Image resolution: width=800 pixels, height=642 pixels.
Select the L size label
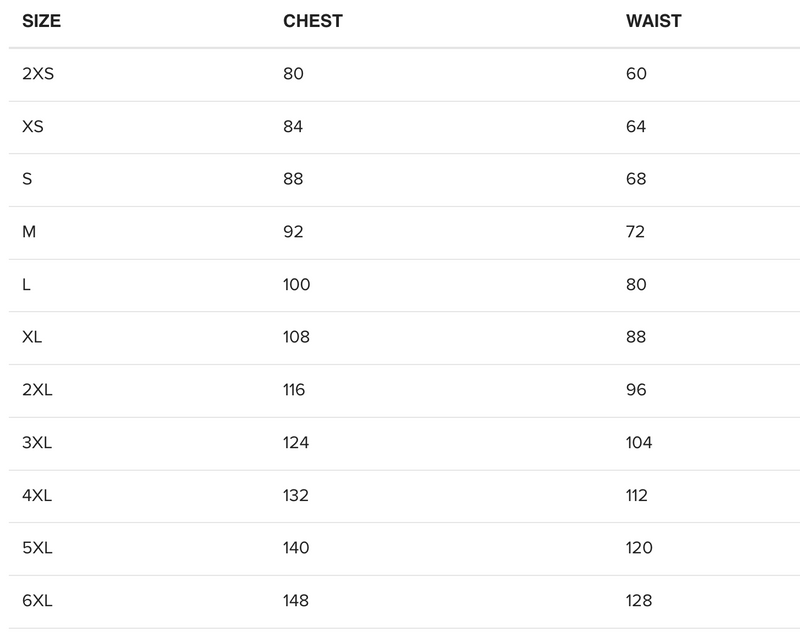(26, 285)
